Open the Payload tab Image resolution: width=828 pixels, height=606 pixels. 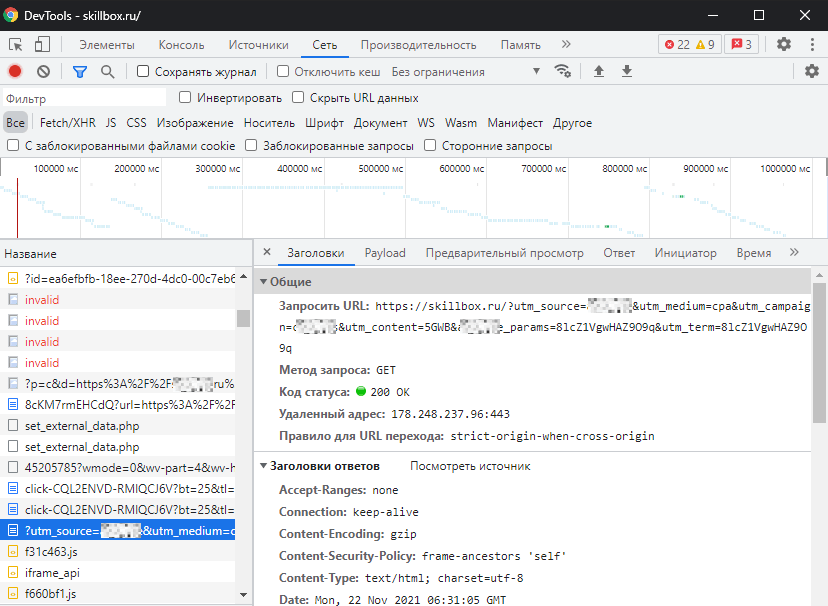click(x=385, y=253)
